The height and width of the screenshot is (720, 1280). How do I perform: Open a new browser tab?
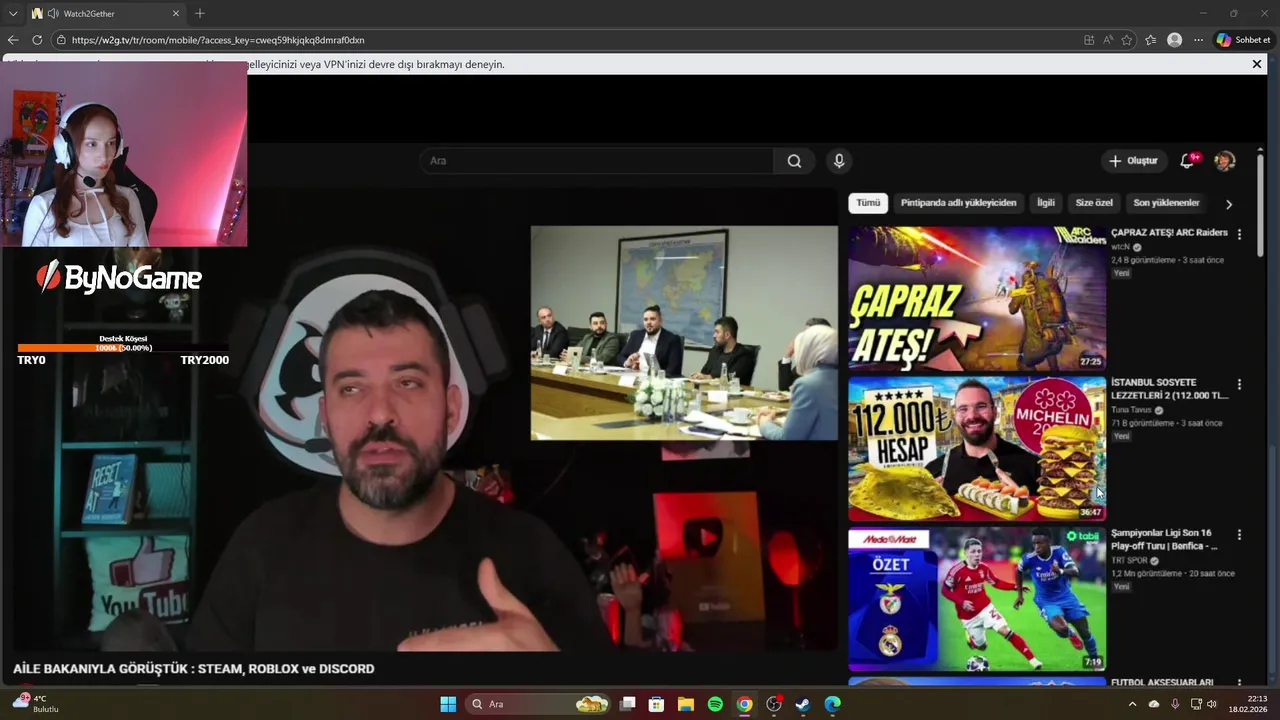(200, 14)
